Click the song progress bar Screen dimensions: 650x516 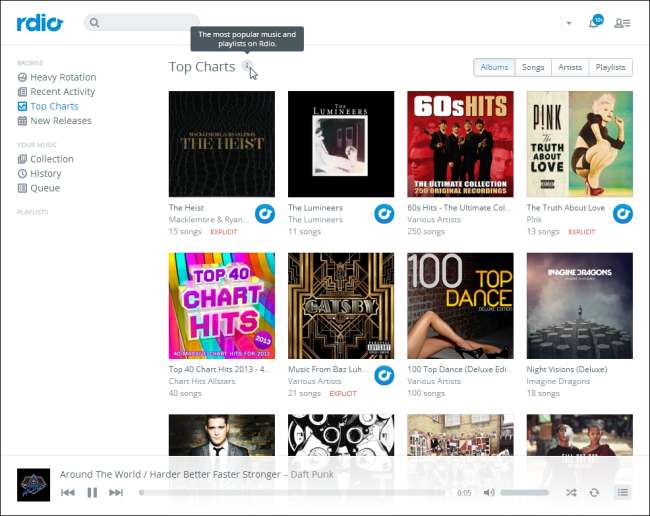pyautogui.click(x=293, y=492)
